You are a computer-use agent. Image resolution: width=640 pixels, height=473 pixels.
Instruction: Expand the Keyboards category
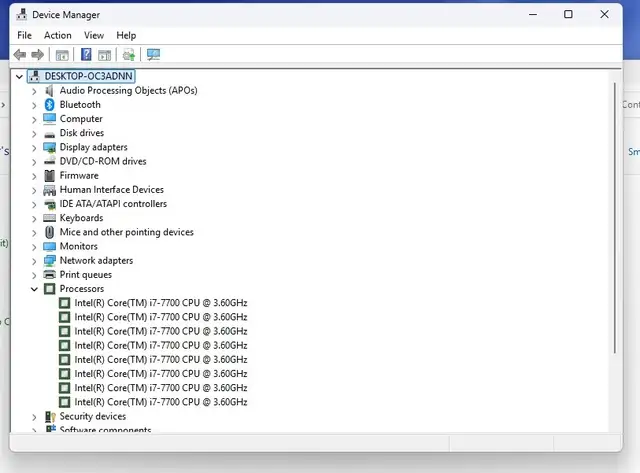[34, 219]
